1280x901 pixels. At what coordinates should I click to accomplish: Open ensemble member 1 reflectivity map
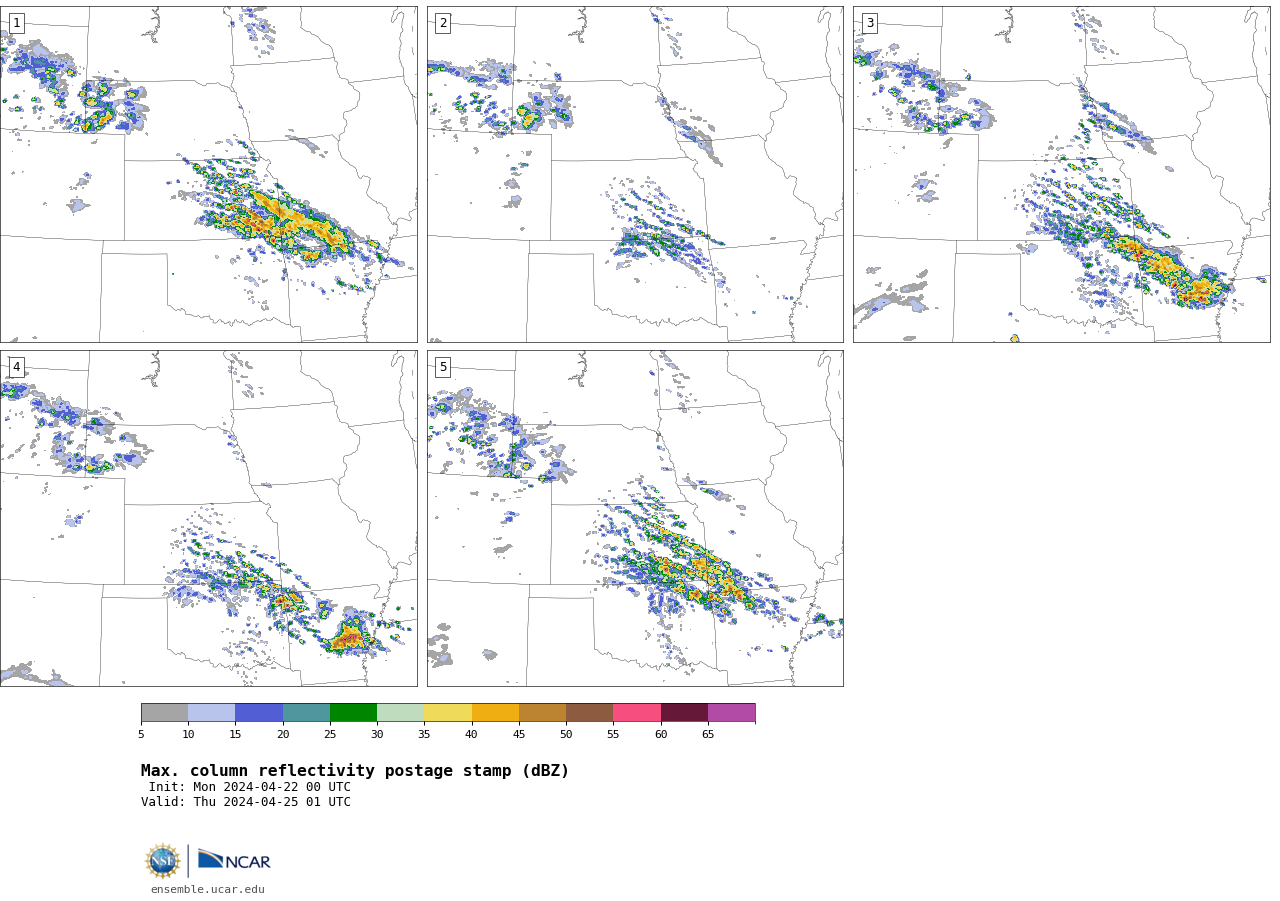tap(208, 174)
